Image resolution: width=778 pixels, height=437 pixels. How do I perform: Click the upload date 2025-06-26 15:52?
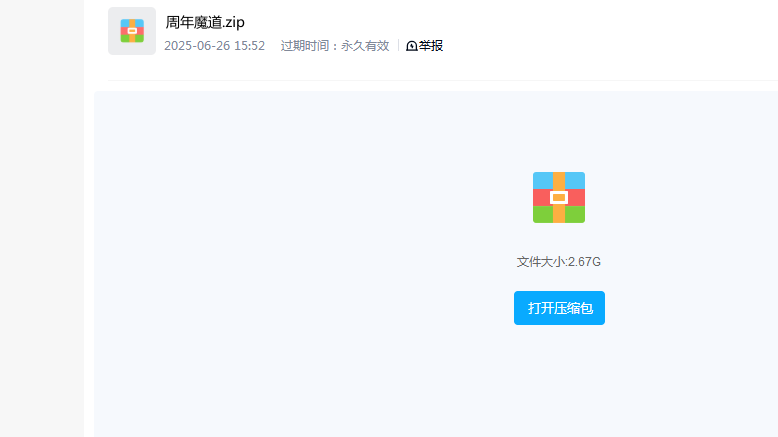tap(214, 46)
